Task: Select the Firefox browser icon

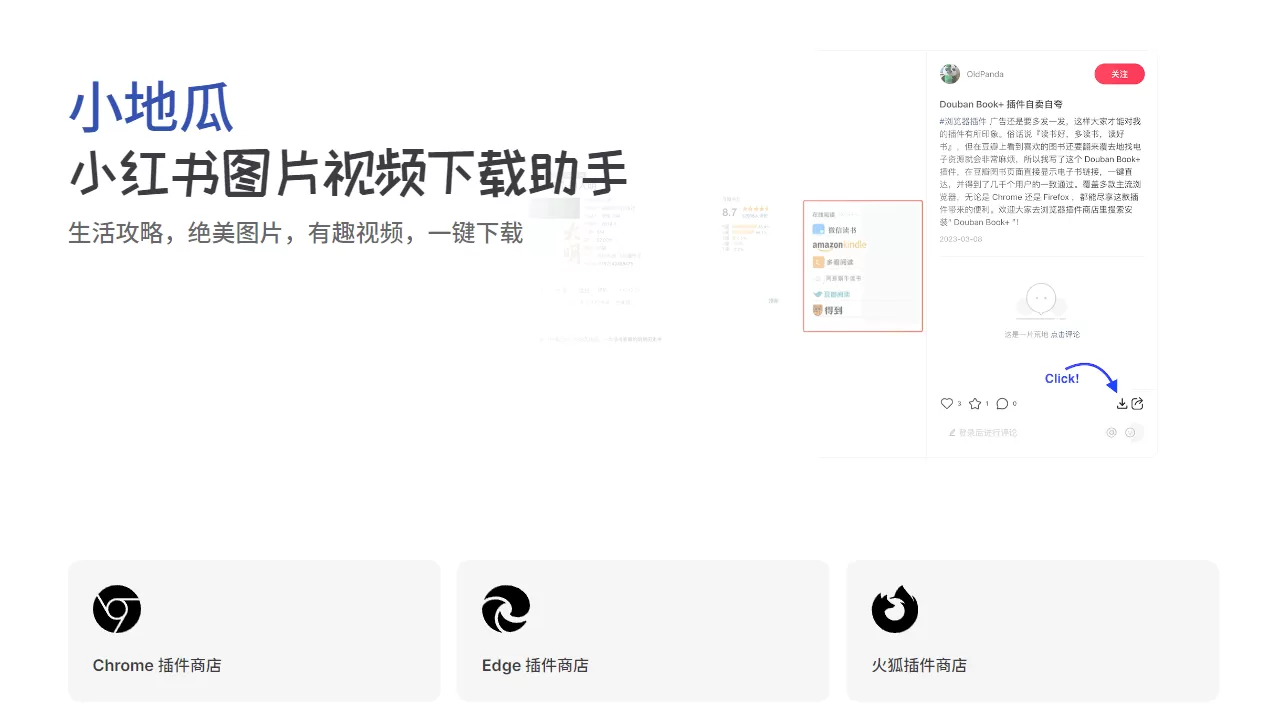Action: pyautogui.click(x=895, y=609)
